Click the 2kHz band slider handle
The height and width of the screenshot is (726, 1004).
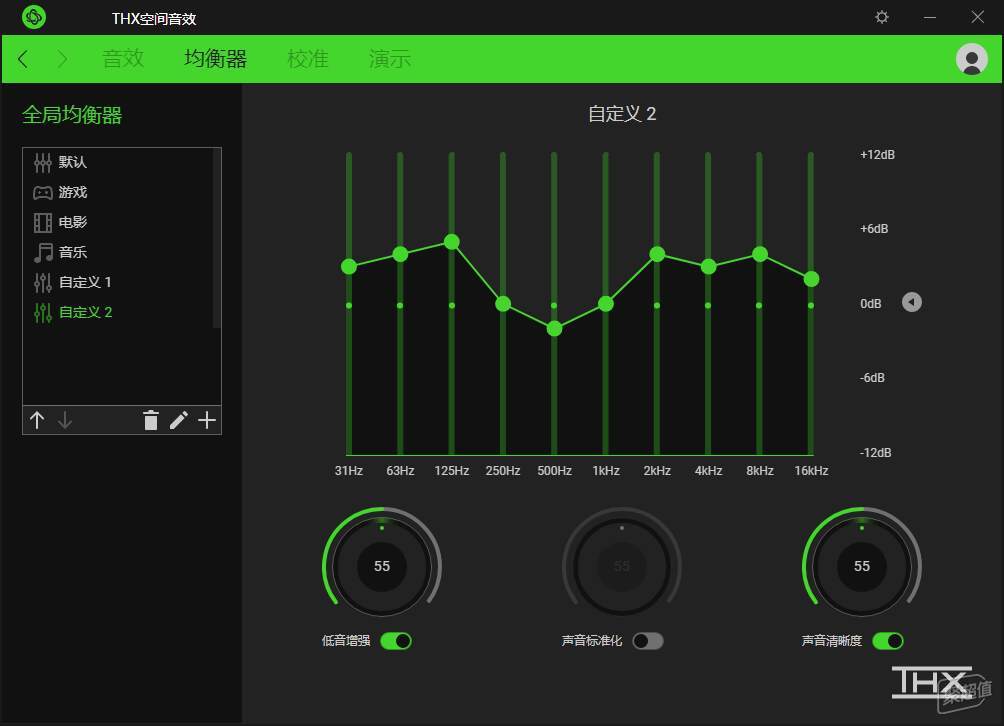657,254
